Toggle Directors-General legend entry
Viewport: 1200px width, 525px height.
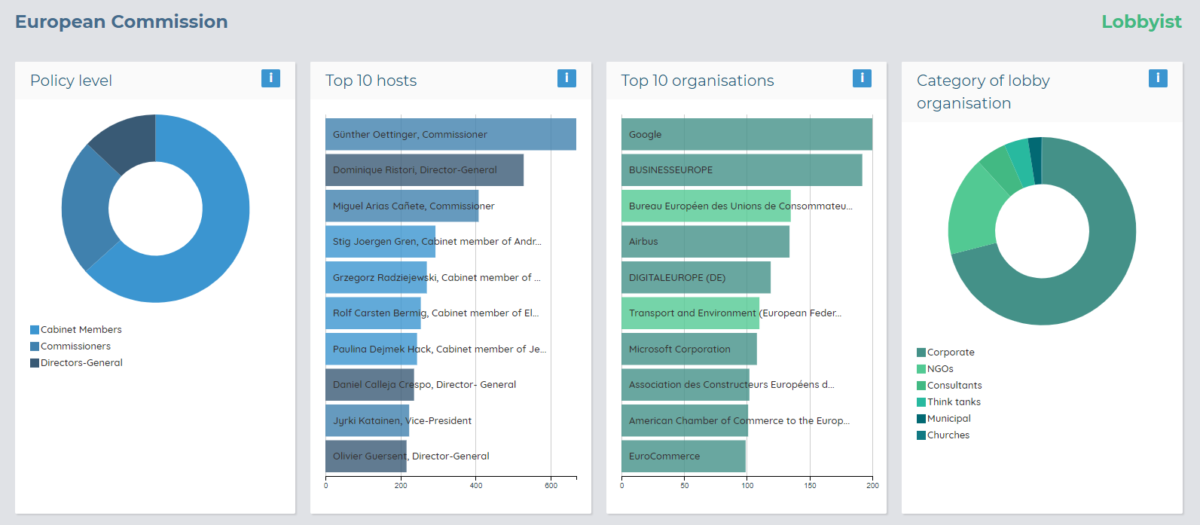click(81, 363)
